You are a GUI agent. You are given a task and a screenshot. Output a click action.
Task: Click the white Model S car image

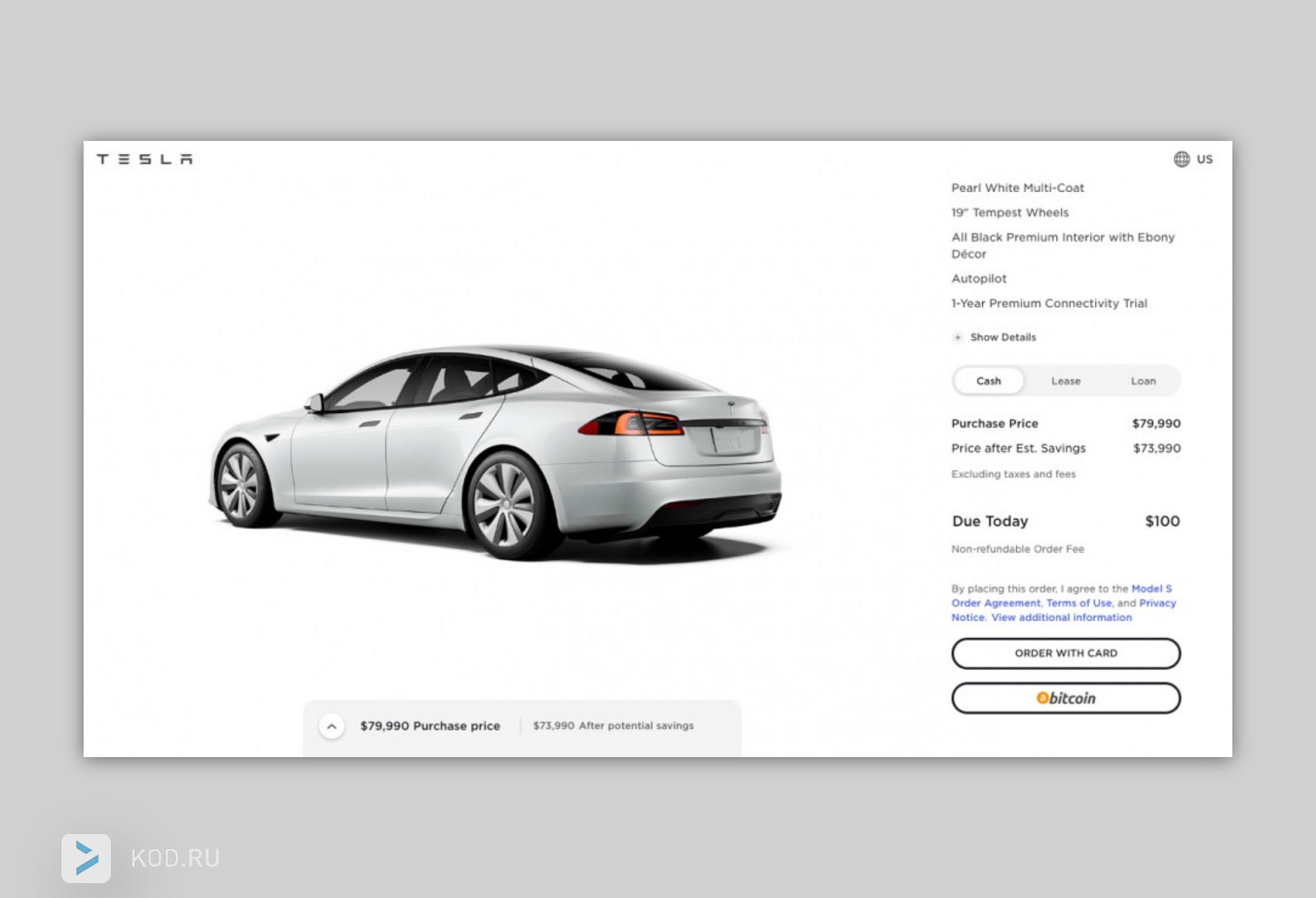tap(495, 453)
